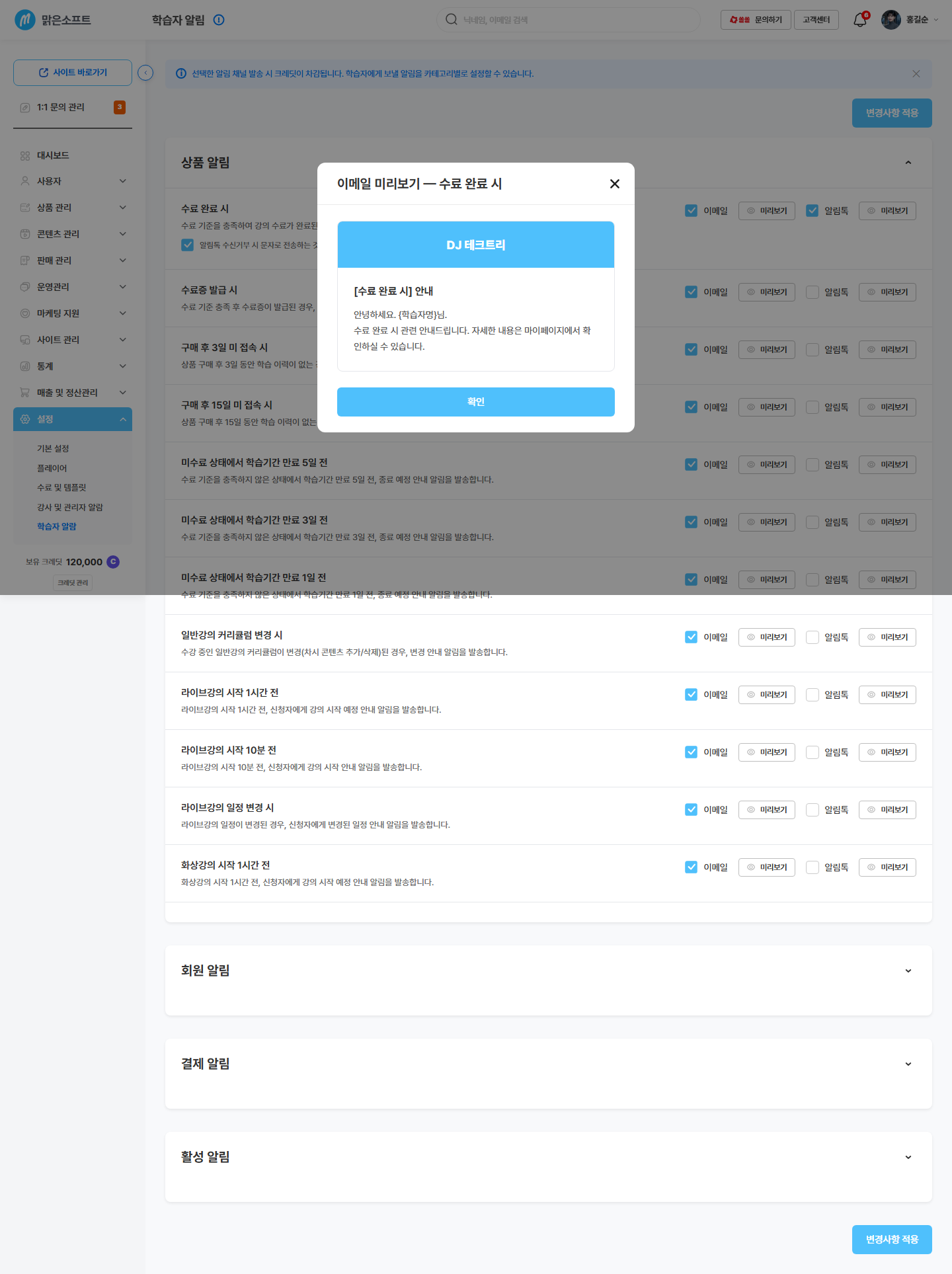Viewport: 952px width, 1274px height.
Task: Expand the 콘텐츠 관리 menu chevron
Action: point(123,234)
